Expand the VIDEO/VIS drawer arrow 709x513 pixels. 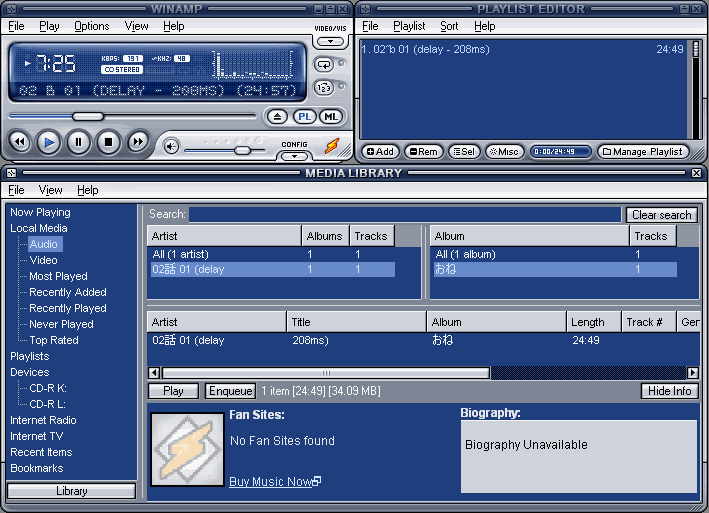click(x=330, y=42)
